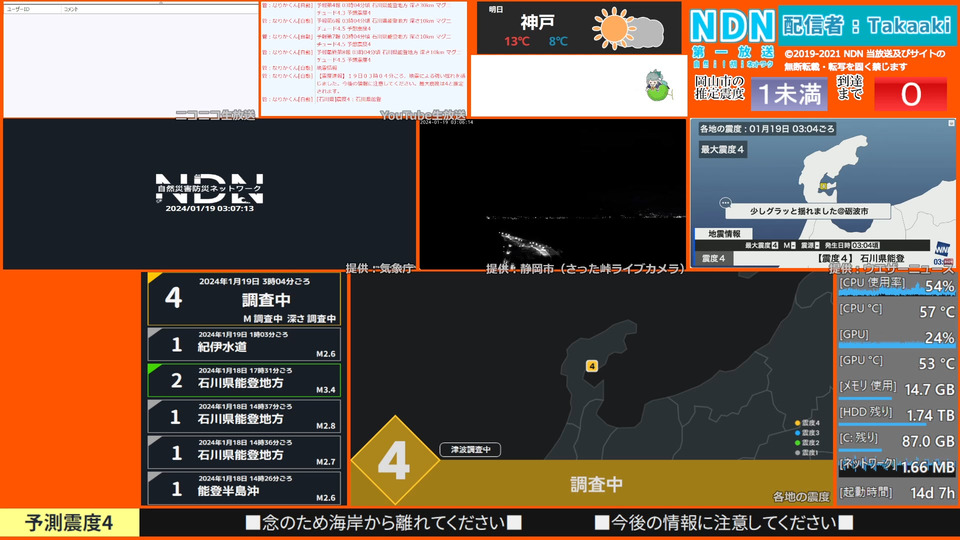960x540 pixels.
Task: Click the 震度4 yellow legend dot
Action: (x=797, y=422)
